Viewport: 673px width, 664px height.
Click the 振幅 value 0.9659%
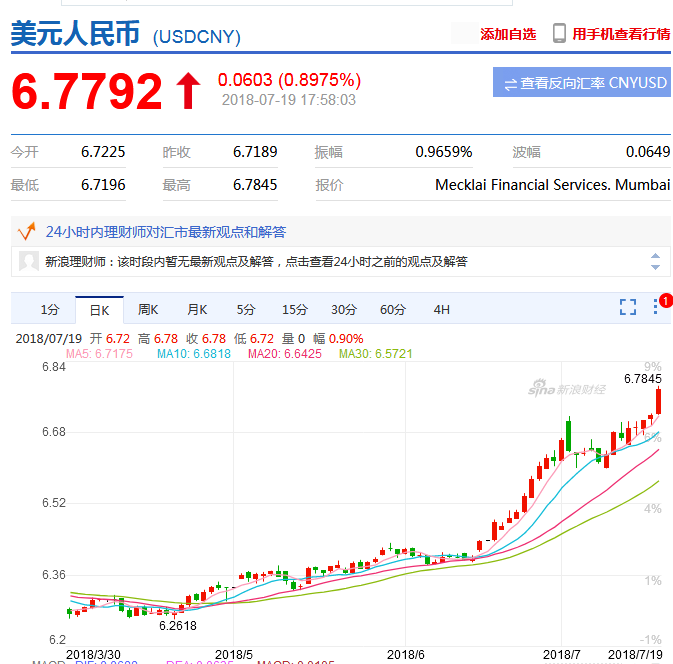(444, 152)
